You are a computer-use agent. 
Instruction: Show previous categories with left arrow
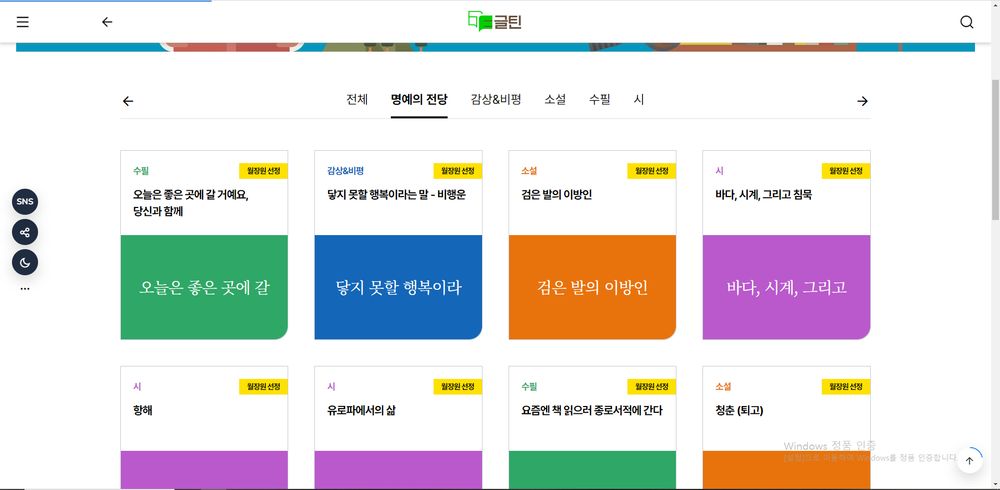[128, 101]
